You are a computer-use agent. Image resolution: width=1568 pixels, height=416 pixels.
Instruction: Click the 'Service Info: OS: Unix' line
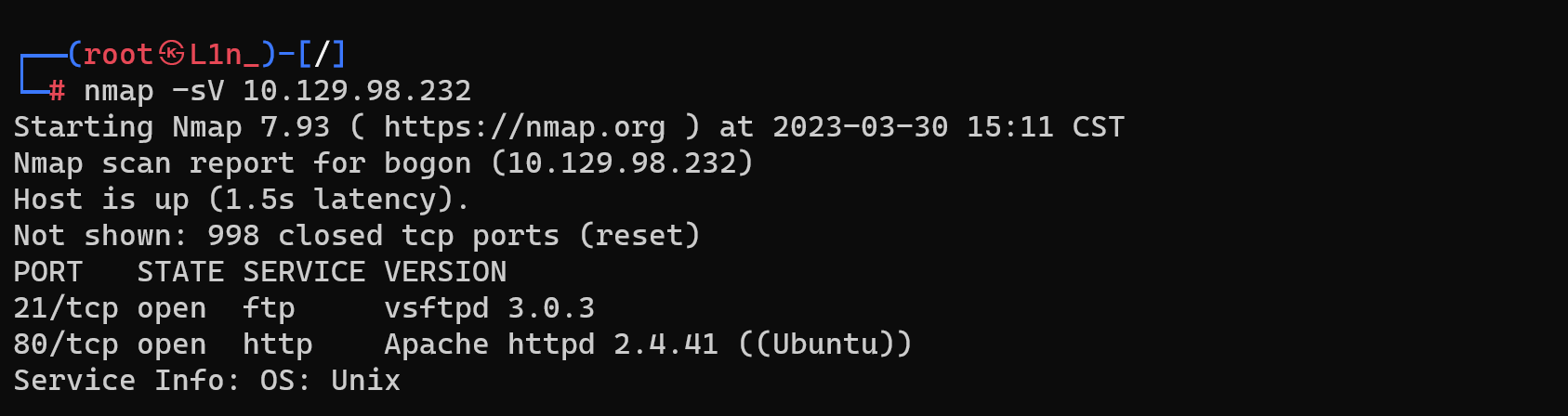pyautogui.click(x=207, y=381)
